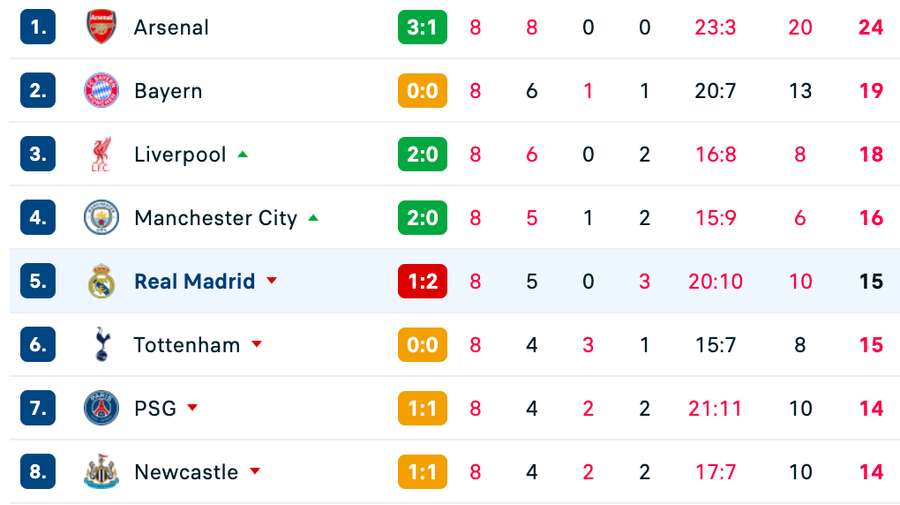Open the Real Madrid team name link
The width and height of the screenshot is (900, 505).
coord(194,281)
